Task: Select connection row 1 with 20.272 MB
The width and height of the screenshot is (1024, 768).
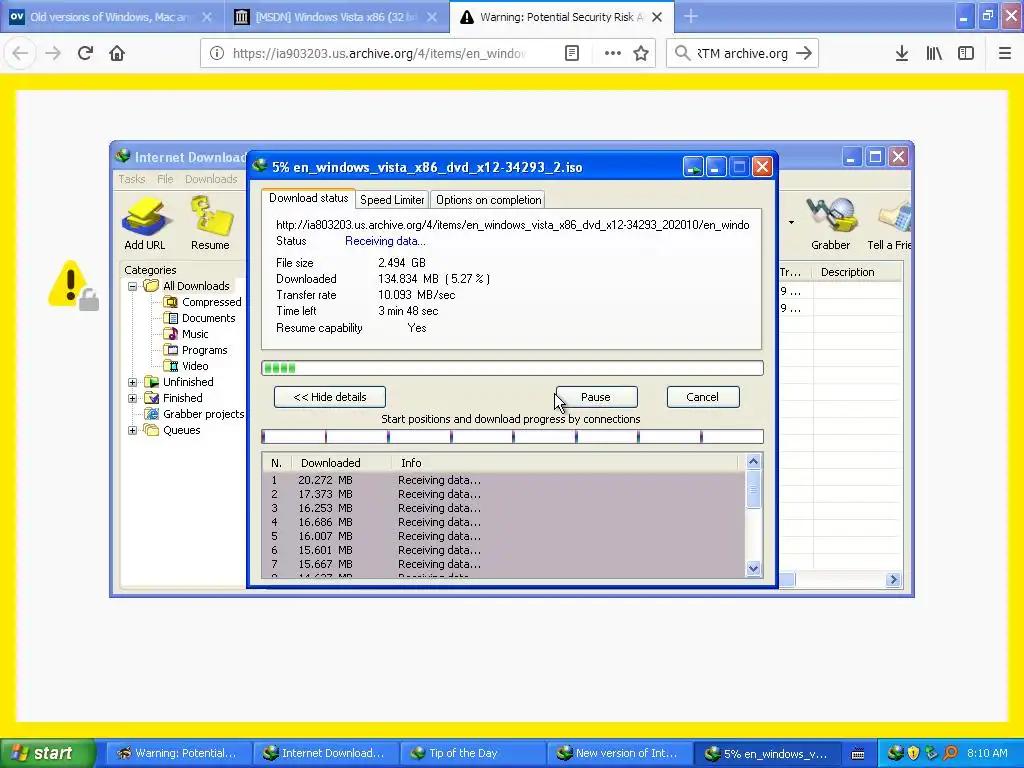Action: click(x=504, y=480)
